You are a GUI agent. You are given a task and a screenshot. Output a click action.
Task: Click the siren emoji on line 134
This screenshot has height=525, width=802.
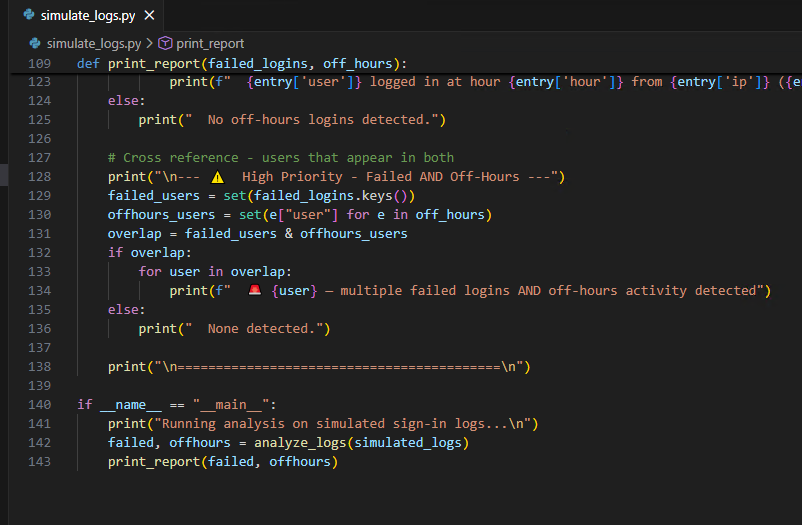[x=255, y=291]
